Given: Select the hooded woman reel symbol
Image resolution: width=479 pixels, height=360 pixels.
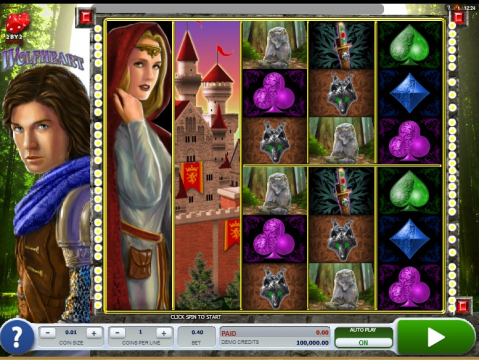Looking at the screenshot, I should click(x=139, y=166).
